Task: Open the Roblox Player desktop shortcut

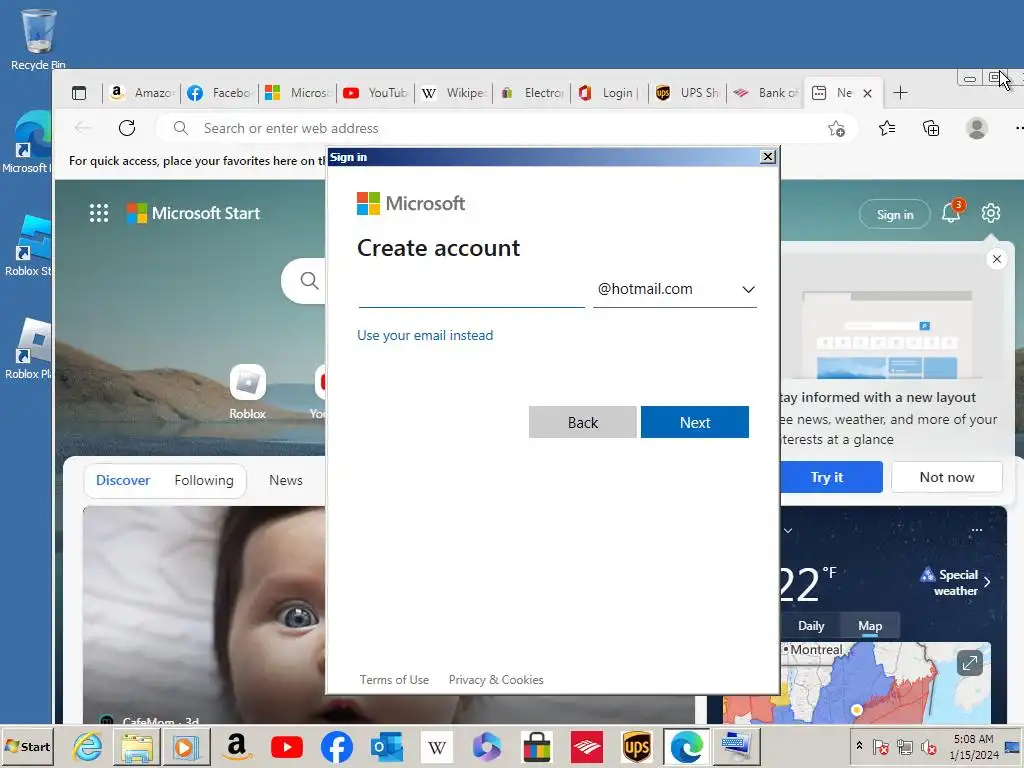Action: coord(27,348)
